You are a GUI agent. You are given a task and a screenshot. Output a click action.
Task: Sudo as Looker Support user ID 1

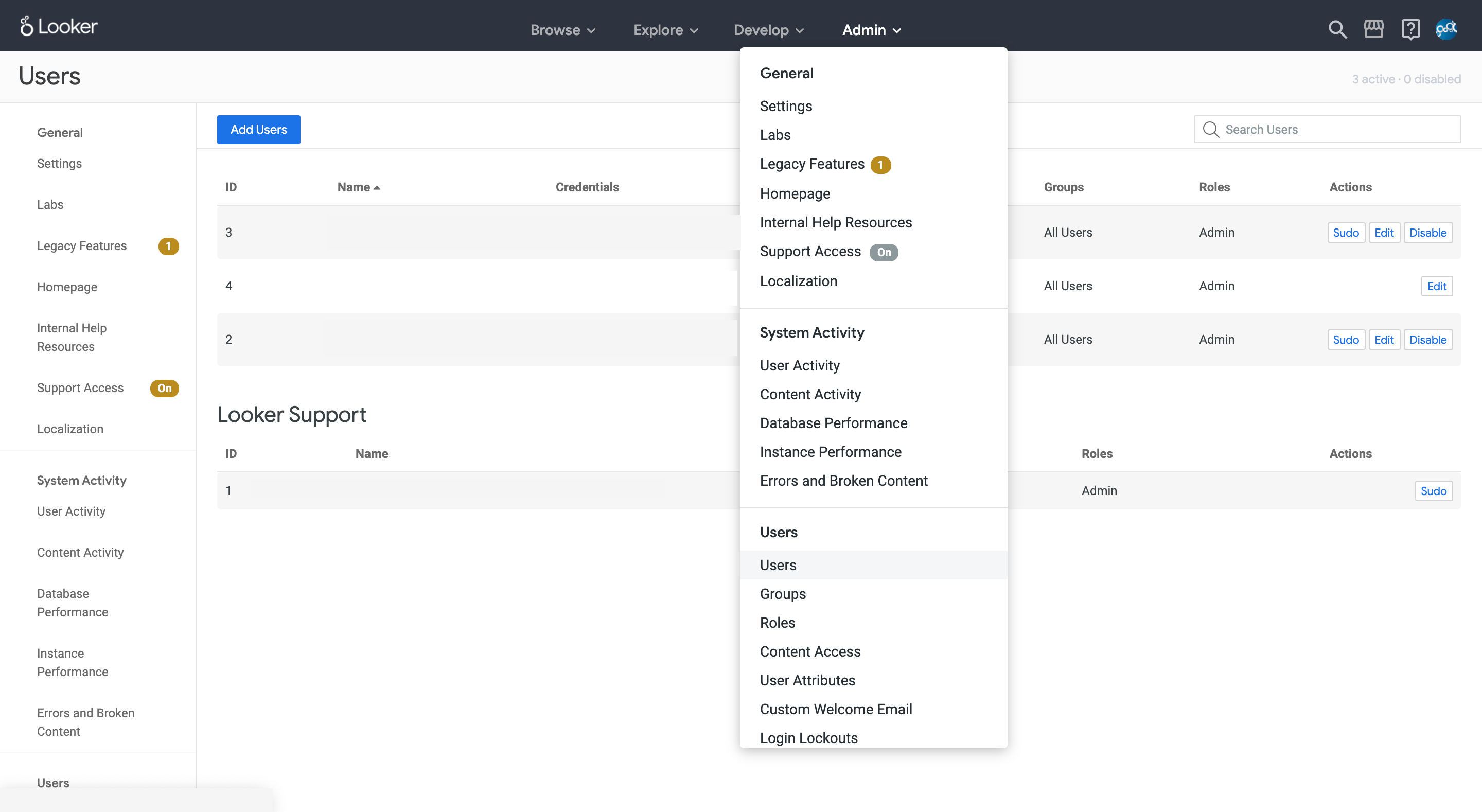(x=1433, y=491)
